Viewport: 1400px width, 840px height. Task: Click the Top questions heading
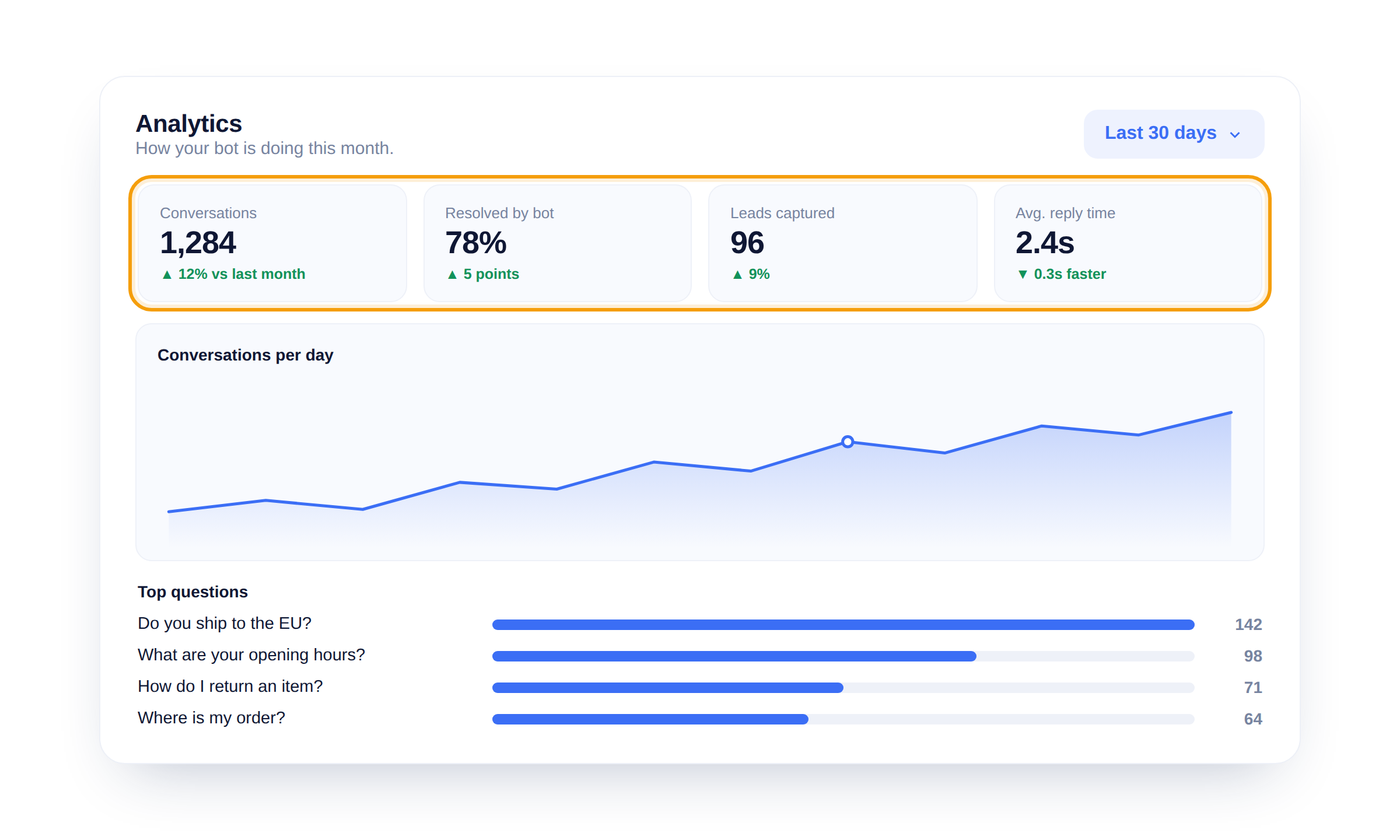click(192, 591)
